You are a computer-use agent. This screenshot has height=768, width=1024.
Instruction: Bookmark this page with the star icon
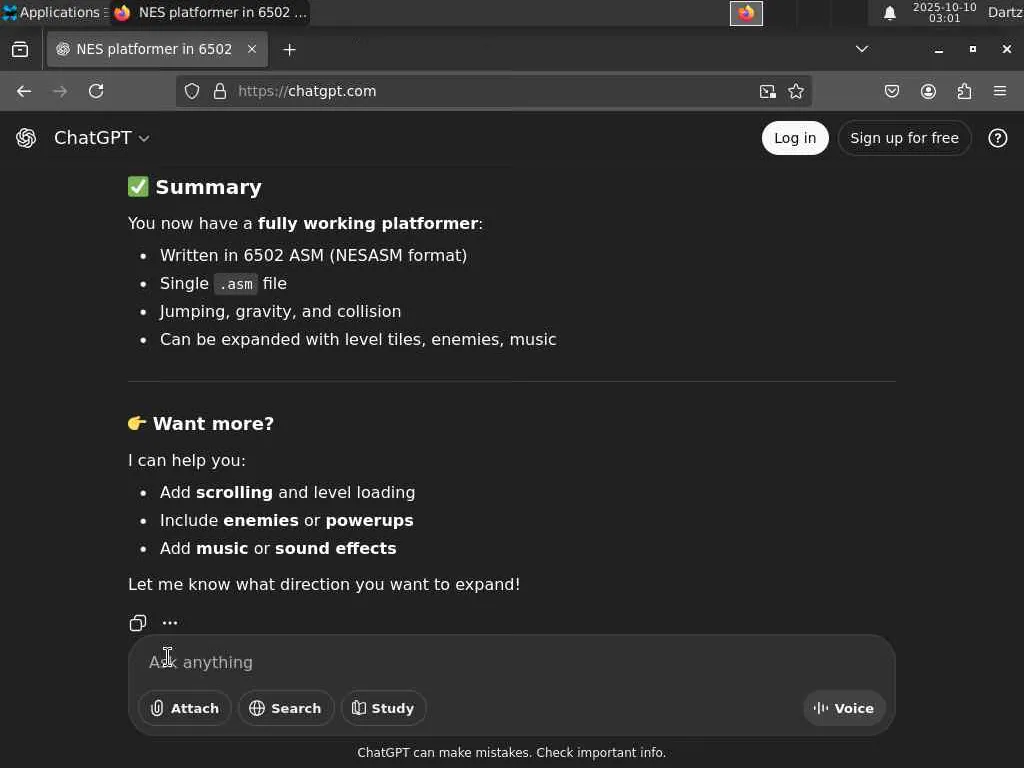(795, 91)
